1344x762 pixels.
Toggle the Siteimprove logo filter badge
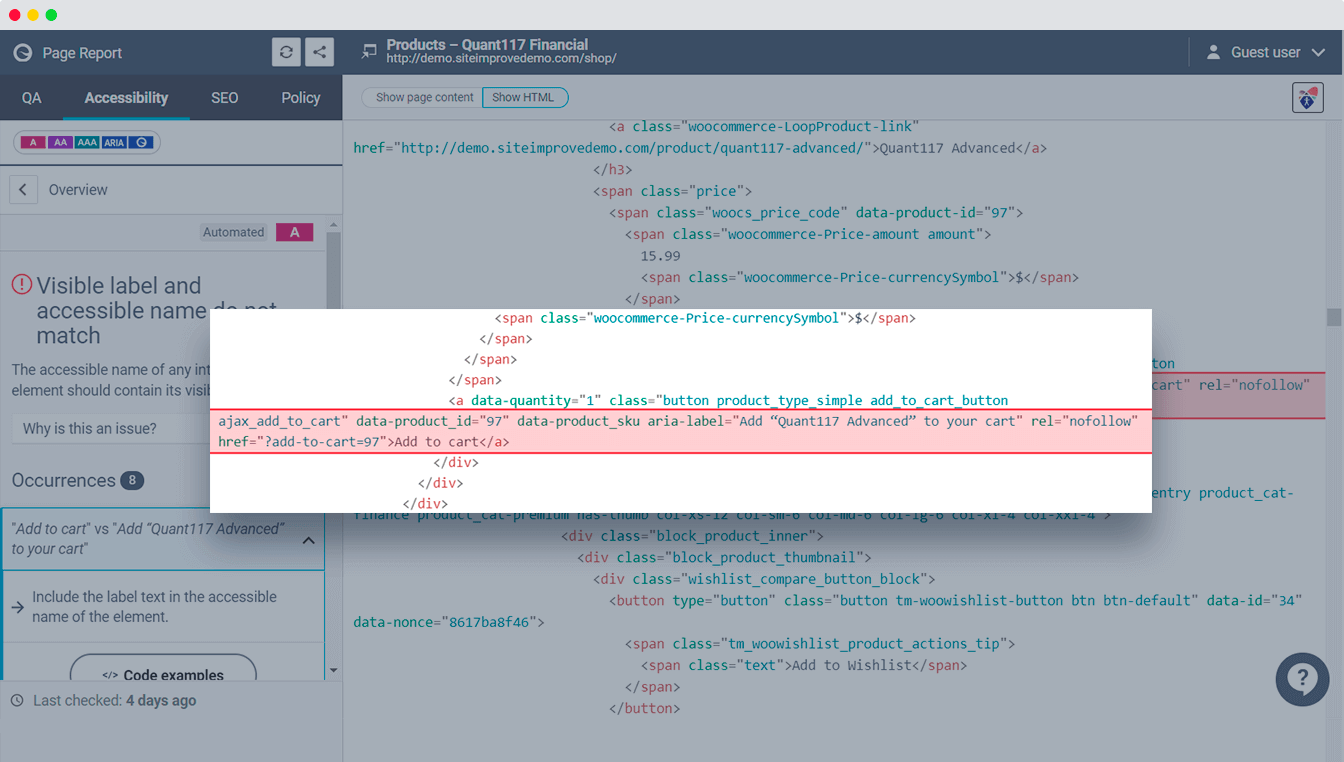pos(141,142)
